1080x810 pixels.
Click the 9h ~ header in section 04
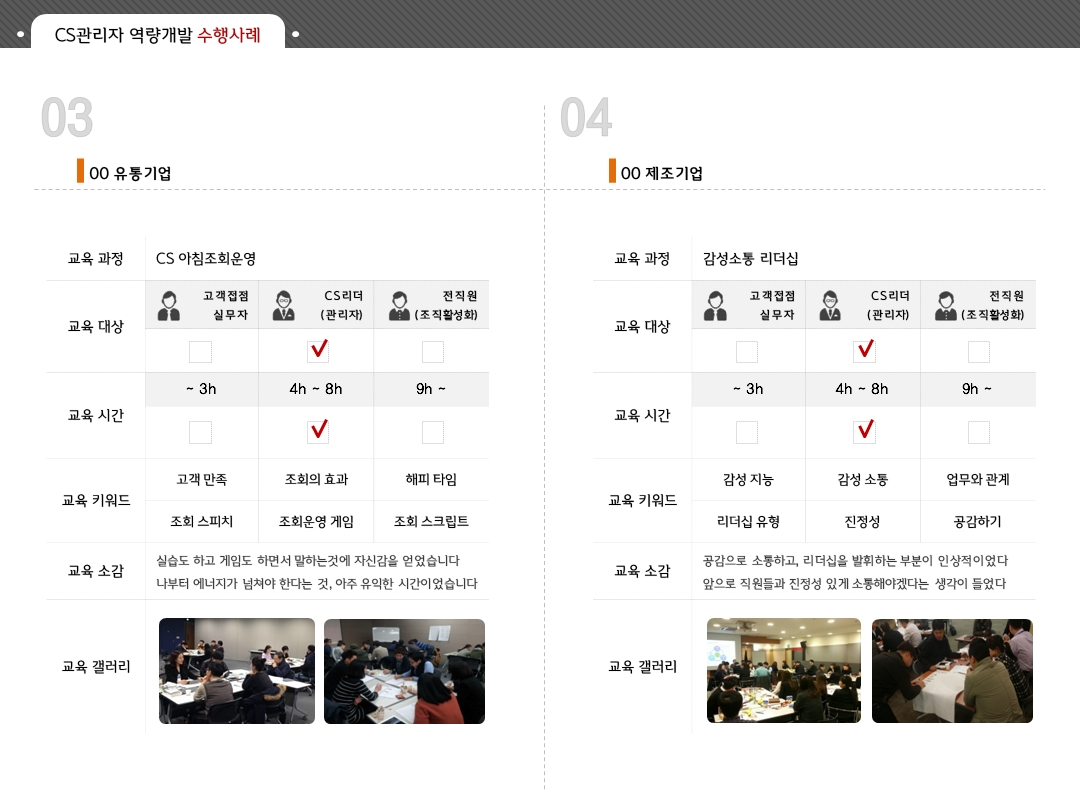point(977,389)
